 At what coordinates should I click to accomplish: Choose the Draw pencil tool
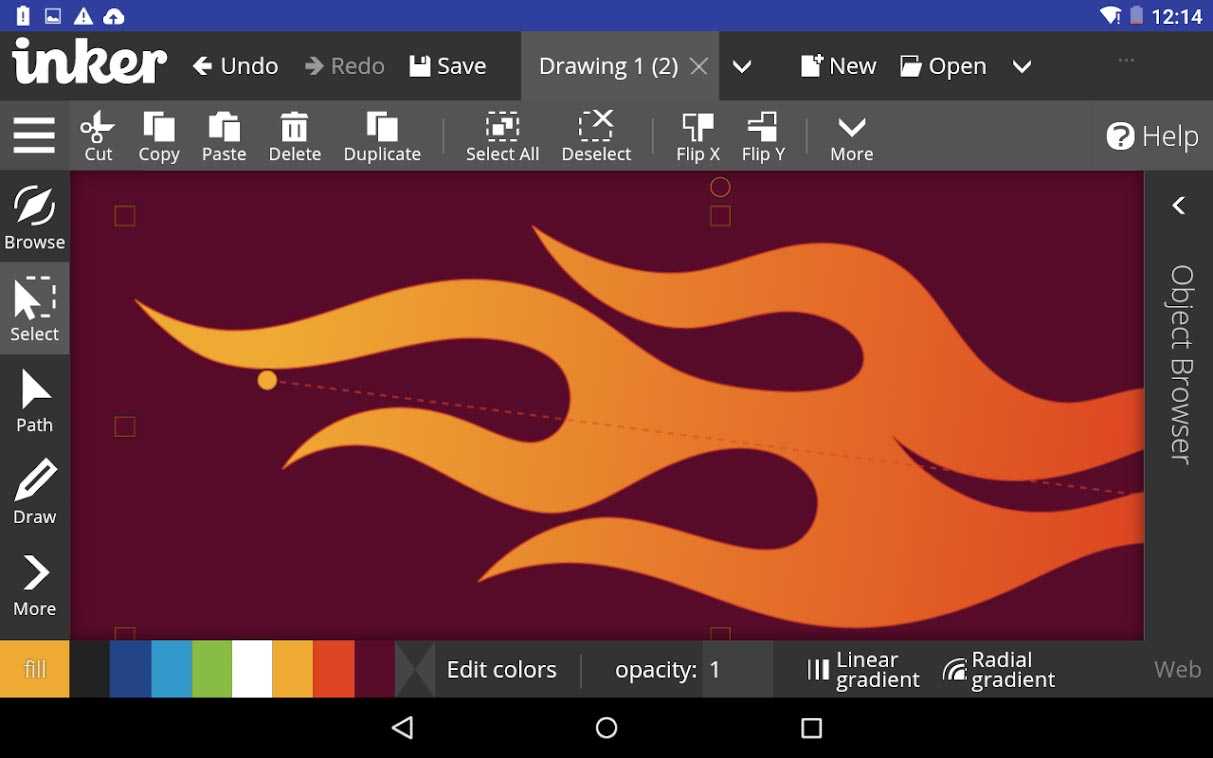coord(35,492)
